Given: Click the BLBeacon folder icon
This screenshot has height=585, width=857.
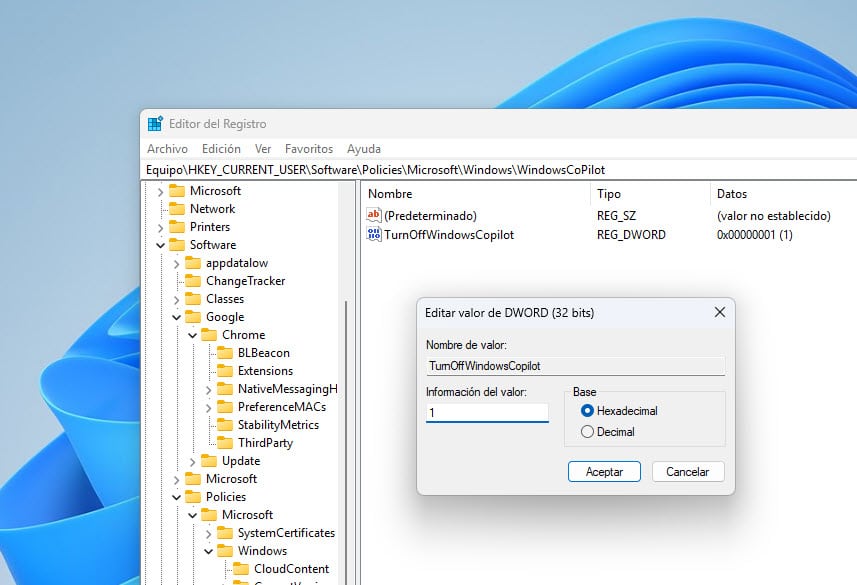Looking at the screenshot, I should [225, 353].
